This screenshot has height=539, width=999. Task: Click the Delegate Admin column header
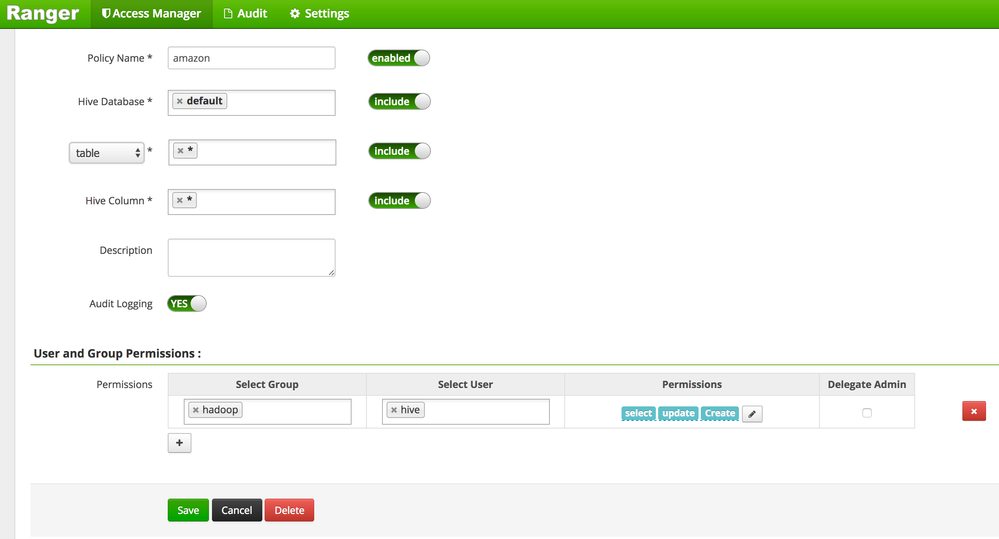866,384
